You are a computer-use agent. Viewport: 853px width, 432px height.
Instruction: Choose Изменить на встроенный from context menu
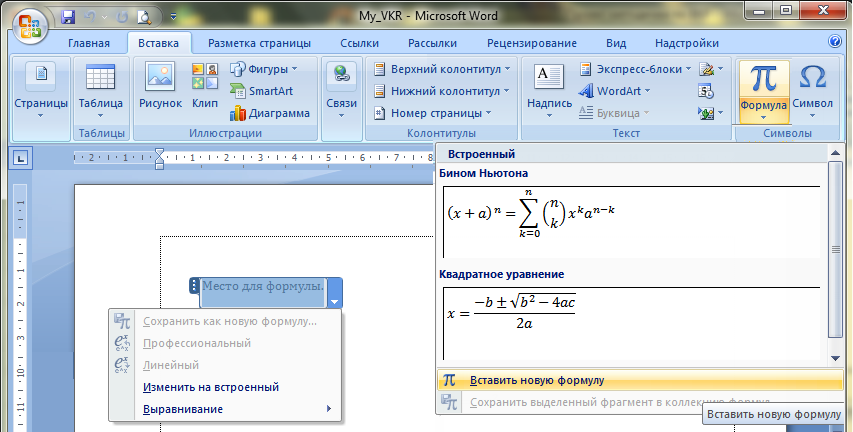pyautogui.click(x=225, y=387)
